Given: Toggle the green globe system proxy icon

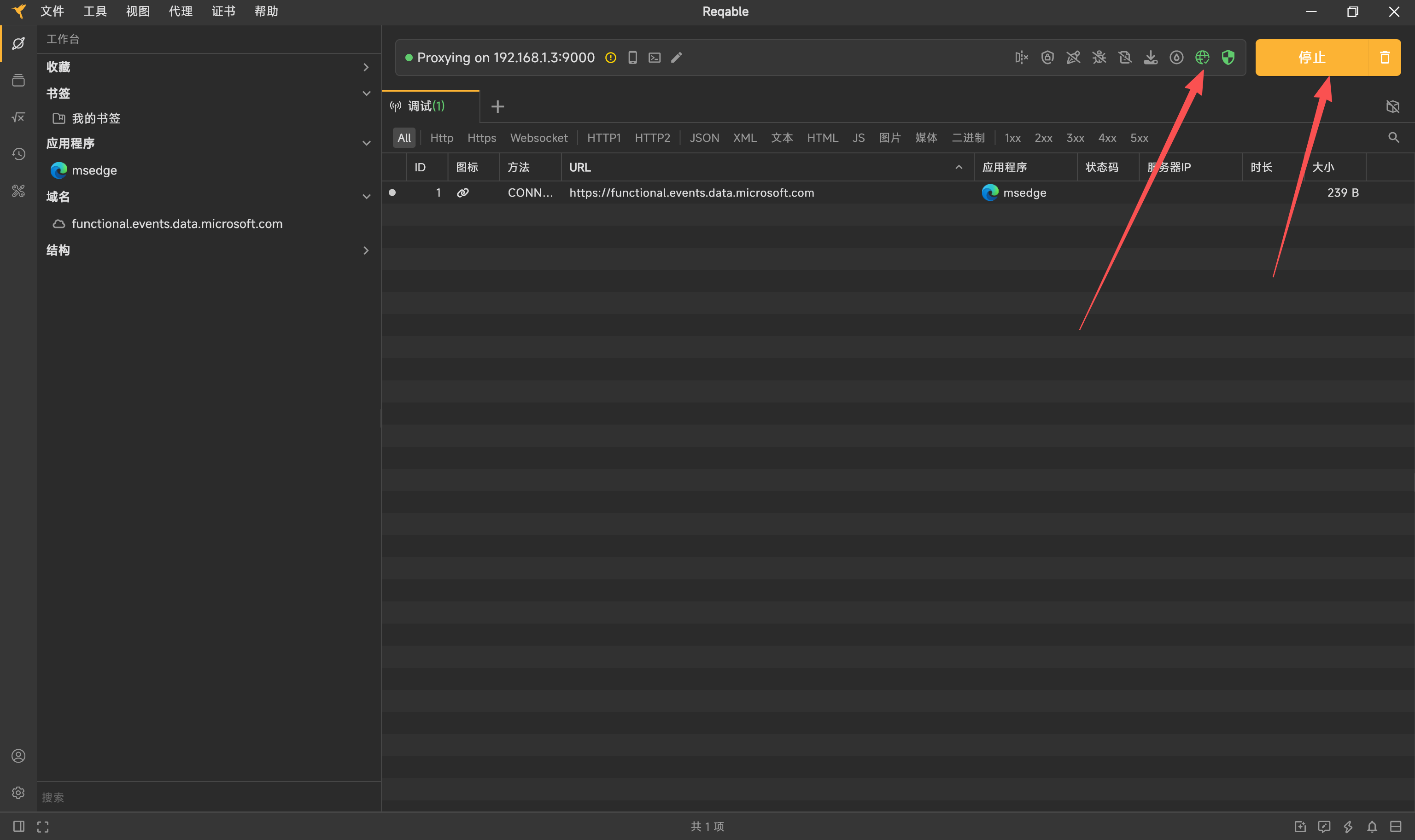Looking at the screenshot, I should [1202, 57].
